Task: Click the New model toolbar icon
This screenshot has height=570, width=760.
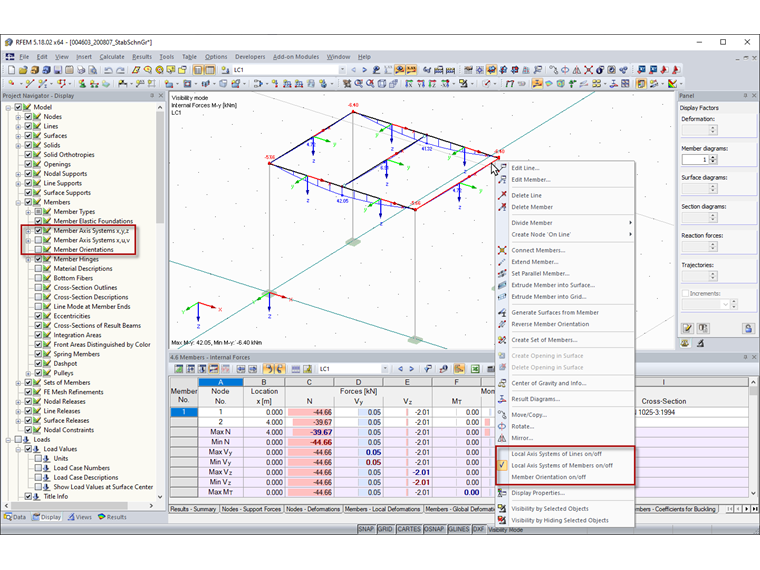Action: coord(12,70)
